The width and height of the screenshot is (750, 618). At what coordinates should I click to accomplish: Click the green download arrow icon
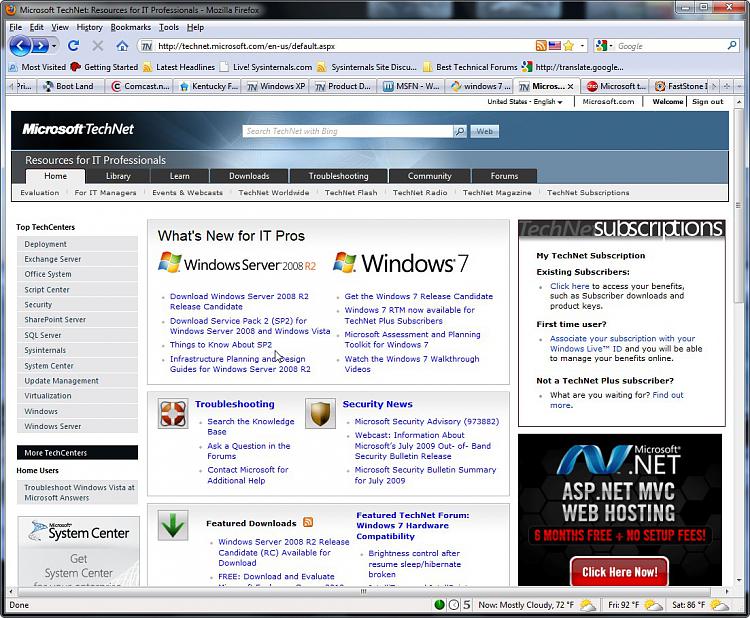[173, 525]
